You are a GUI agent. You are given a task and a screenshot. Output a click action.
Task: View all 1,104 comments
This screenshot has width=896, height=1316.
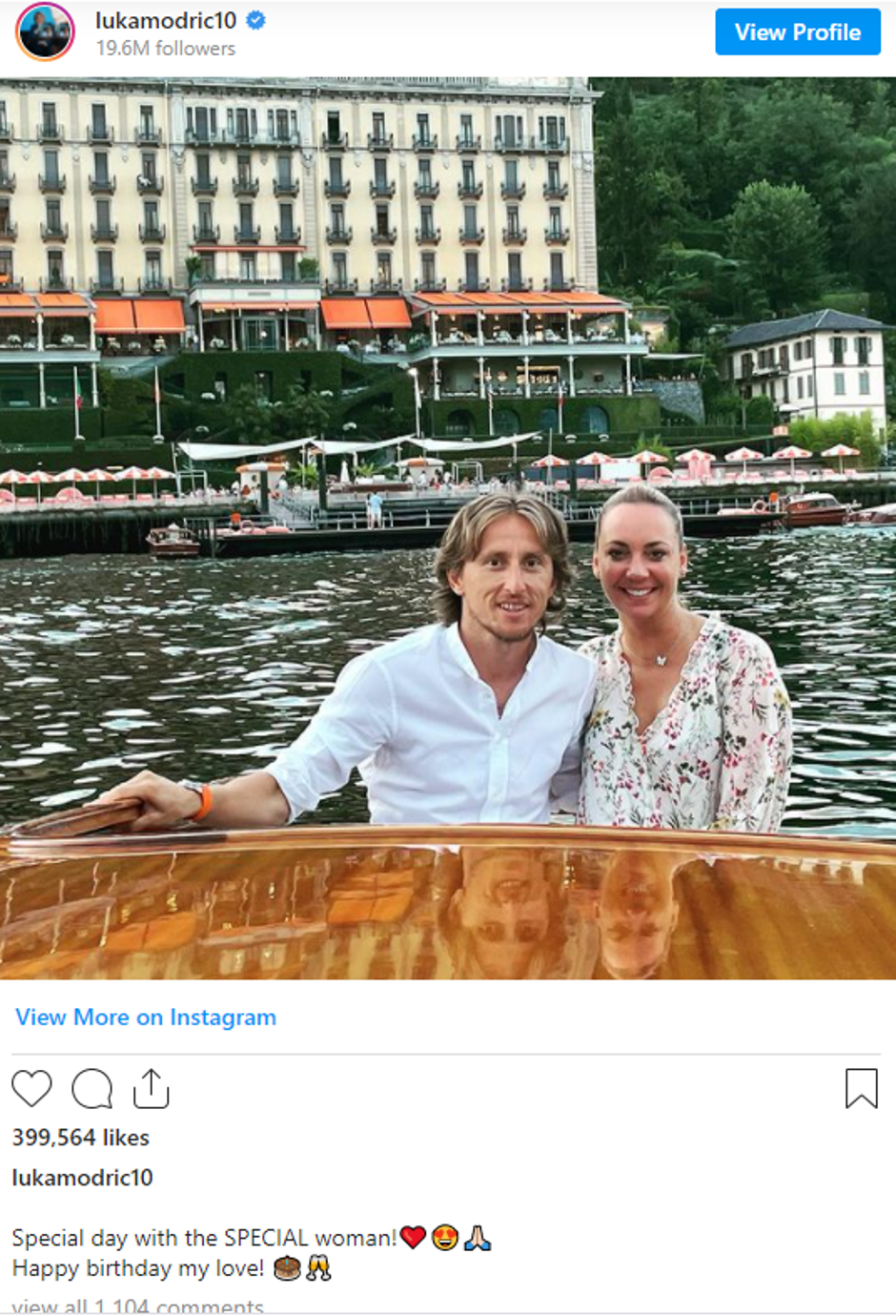138,1306
